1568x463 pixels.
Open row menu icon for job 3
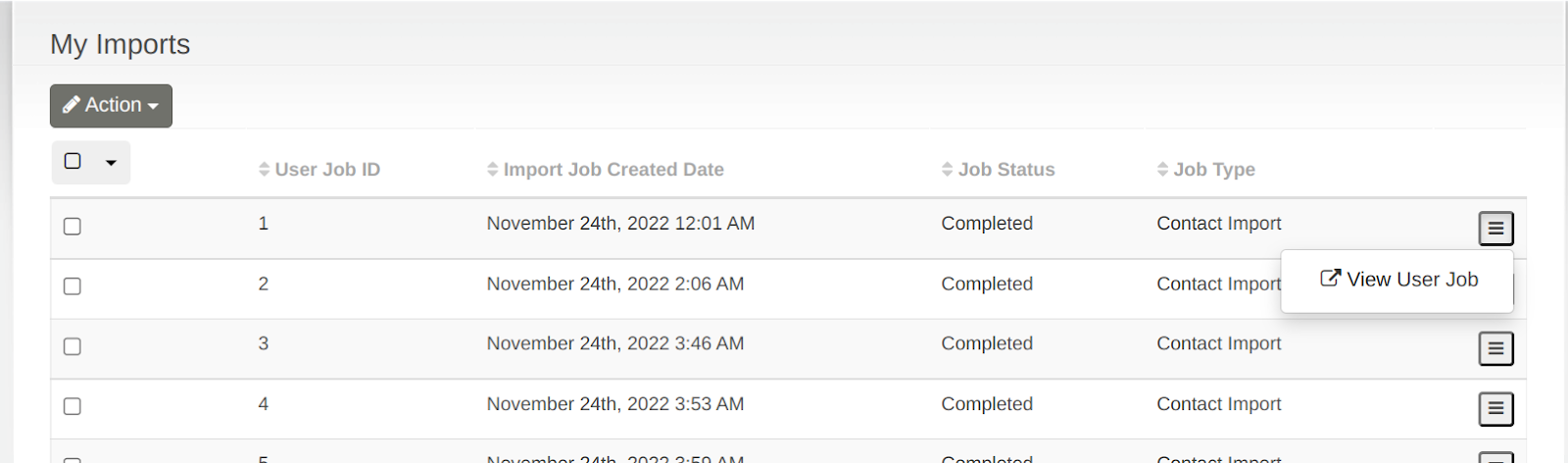click(x=1495, y=348)
